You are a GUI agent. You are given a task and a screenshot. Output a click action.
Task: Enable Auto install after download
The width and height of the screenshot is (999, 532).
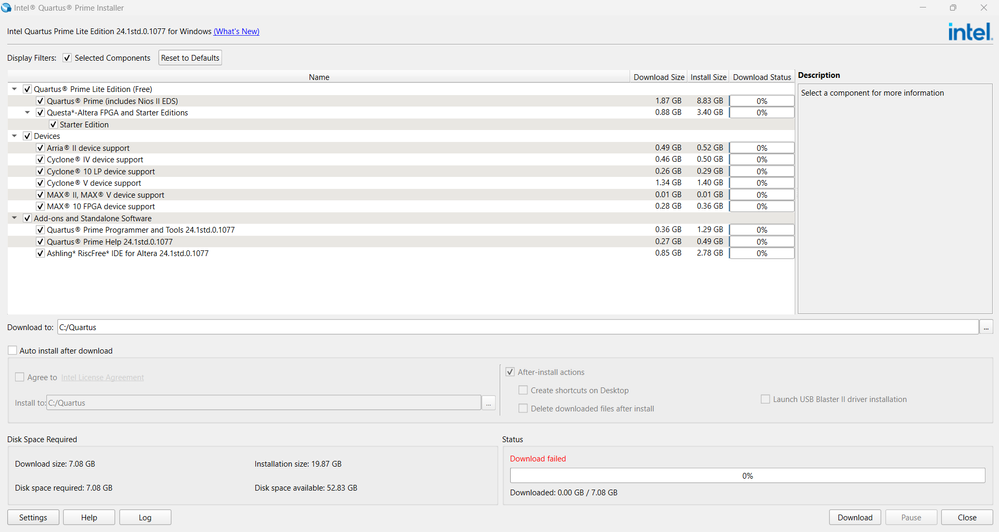pyautogui.click(x=12, y=350)
